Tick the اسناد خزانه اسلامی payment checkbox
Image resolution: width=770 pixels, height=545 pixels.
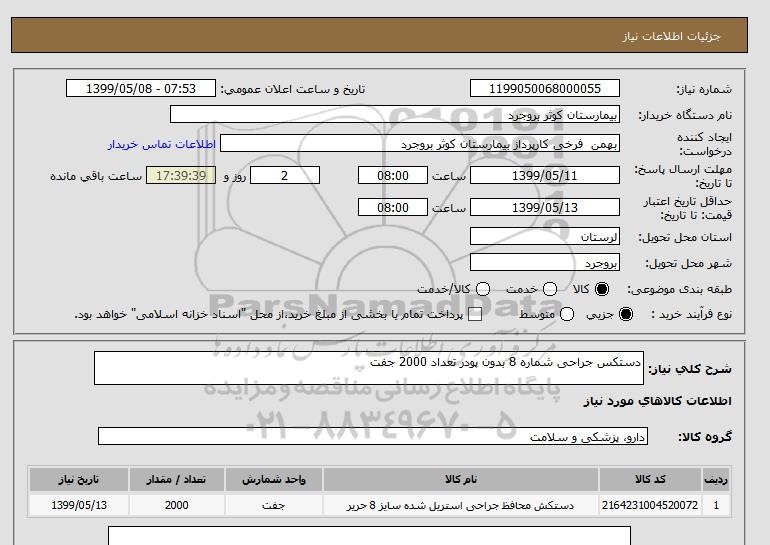pyautogui.click(x=474, y=315)
